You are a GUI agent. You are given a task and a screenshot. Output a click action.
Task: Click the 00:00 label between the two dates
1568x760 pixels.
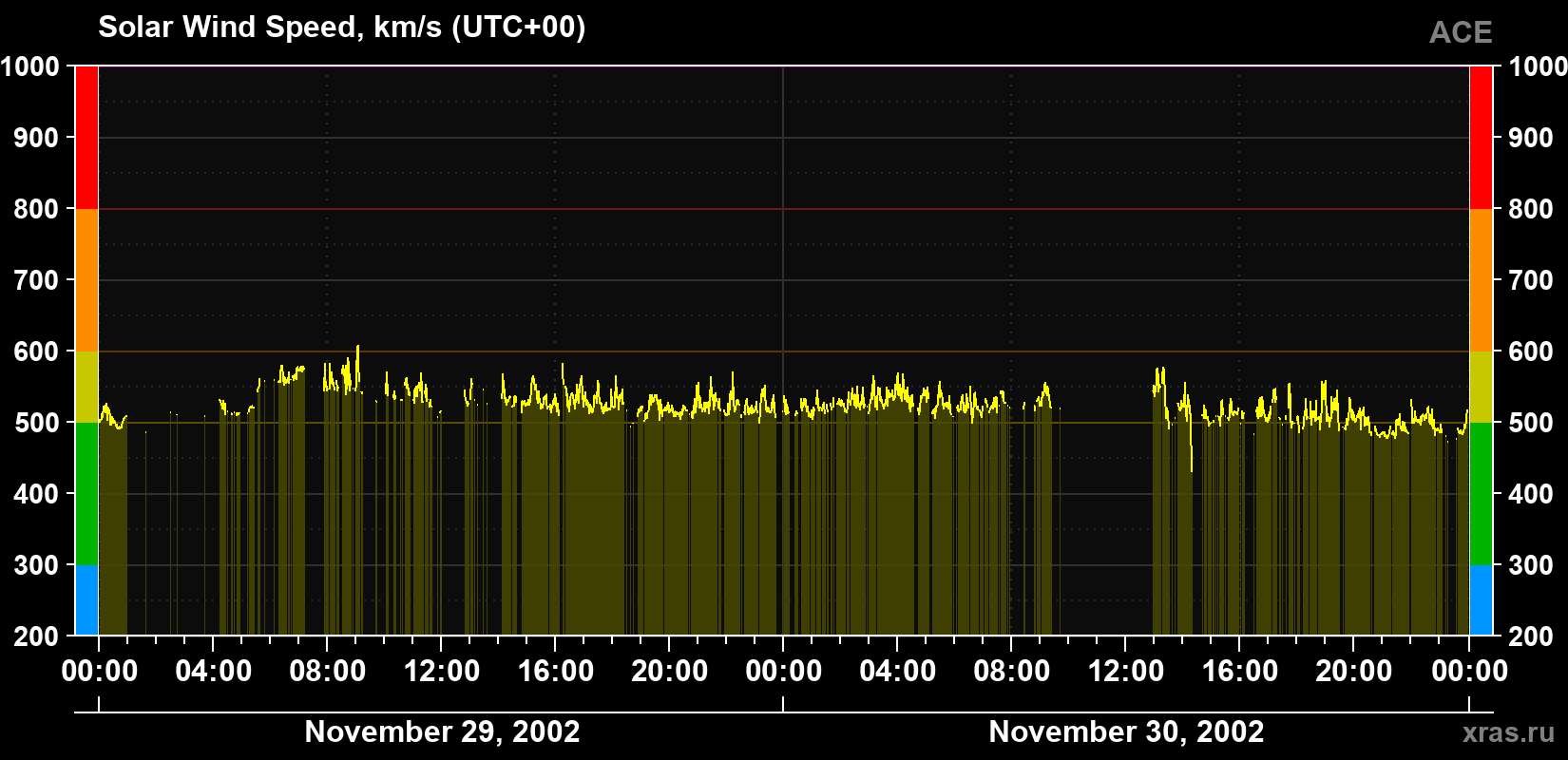point(784,672)
